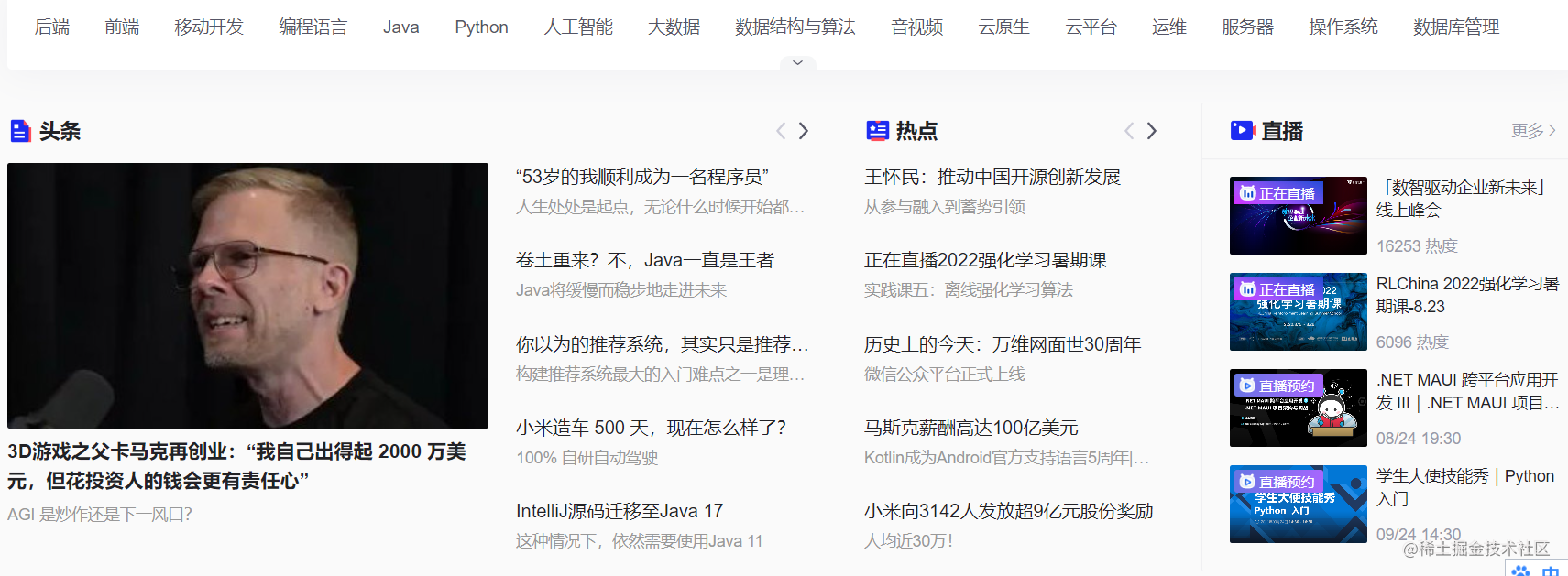Switch to 移动开发 category
This screenshot has height=576, width=1568.
pyautogui.click(x=209, y=27)
